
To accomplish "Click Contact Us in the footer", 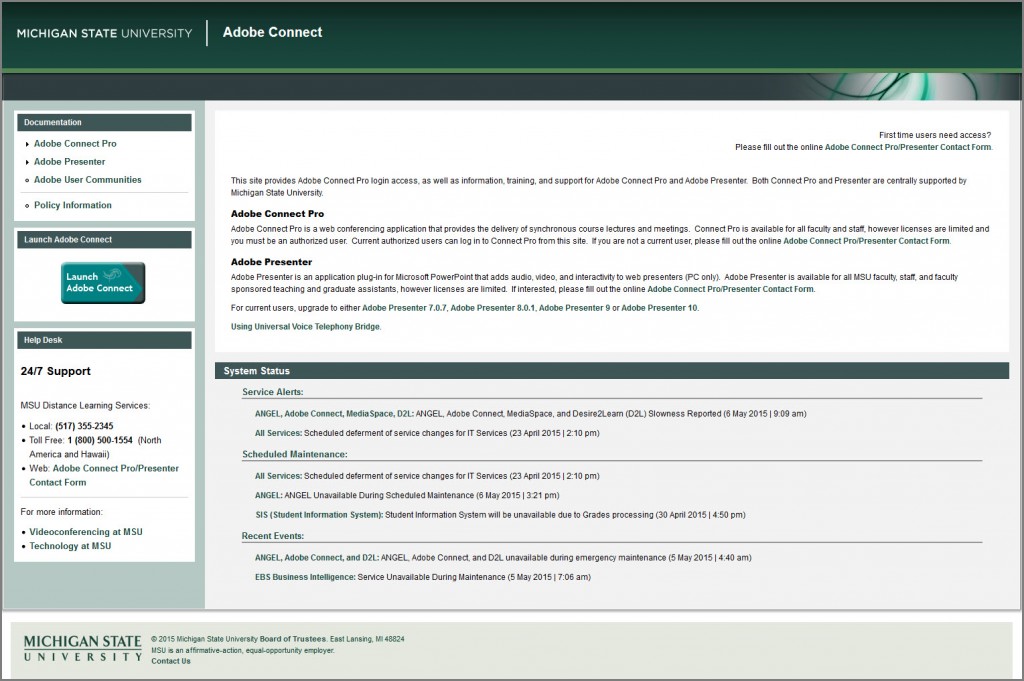I will 171,661.
